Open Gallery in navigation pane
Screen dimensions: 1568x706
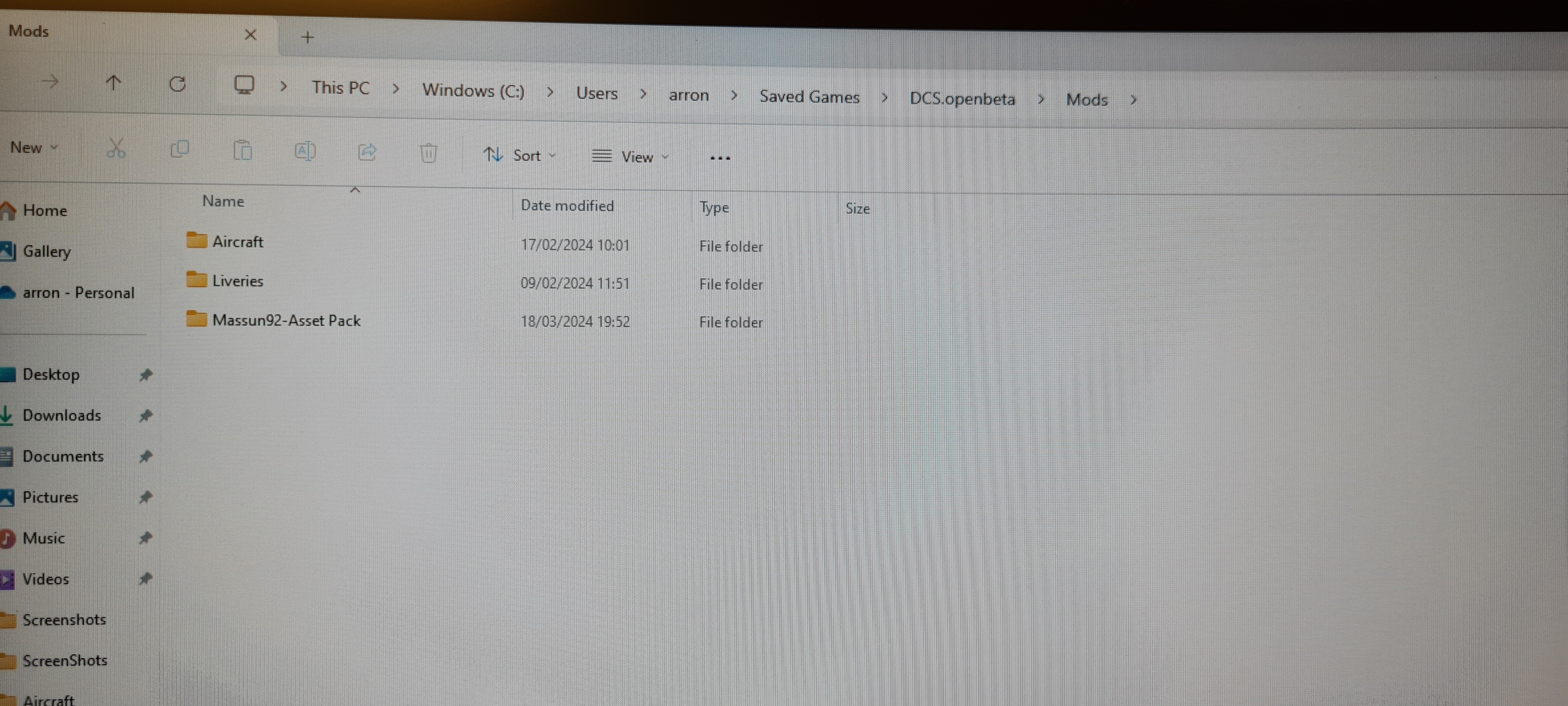pyautogui.click(x=46, y=252)
